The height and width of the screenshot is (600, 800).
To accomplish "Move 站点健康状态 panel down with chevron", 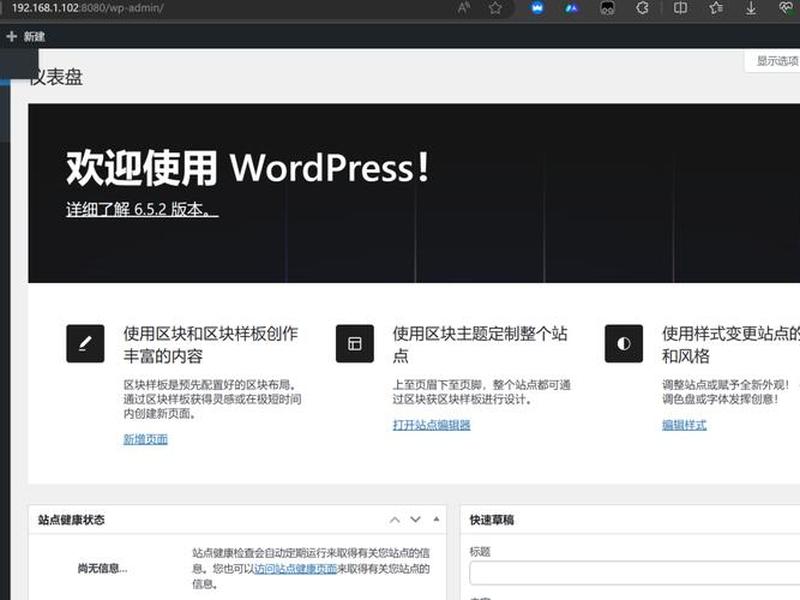I will (415, 519).
